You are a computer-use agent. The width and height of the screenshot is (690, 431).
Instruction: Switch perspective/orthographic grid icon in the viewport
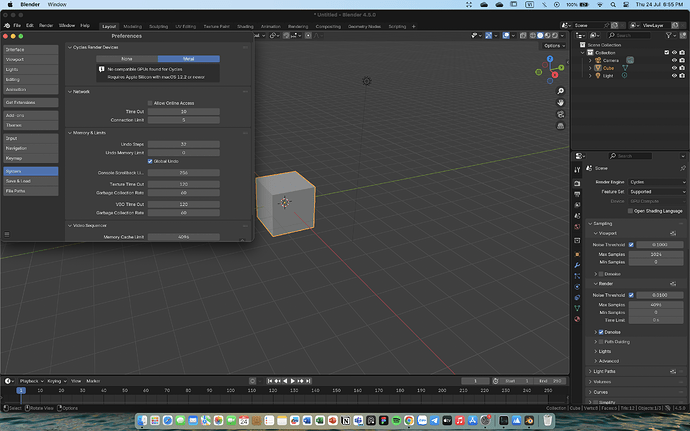click(x=560, y=126)
